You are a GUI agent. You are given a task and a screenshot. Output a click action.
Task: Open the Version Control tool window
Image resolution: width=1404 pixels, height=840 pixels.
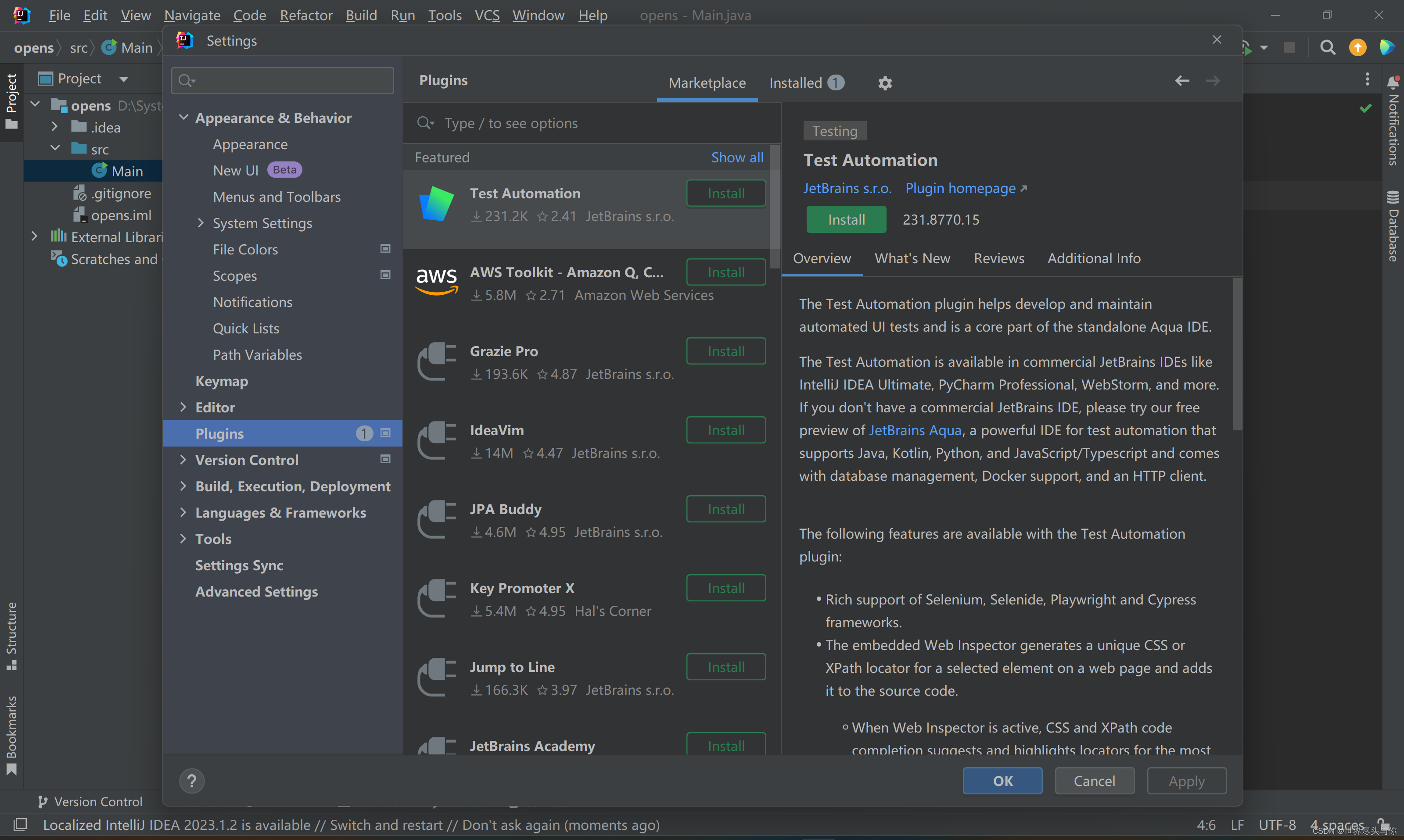(90, 801)
